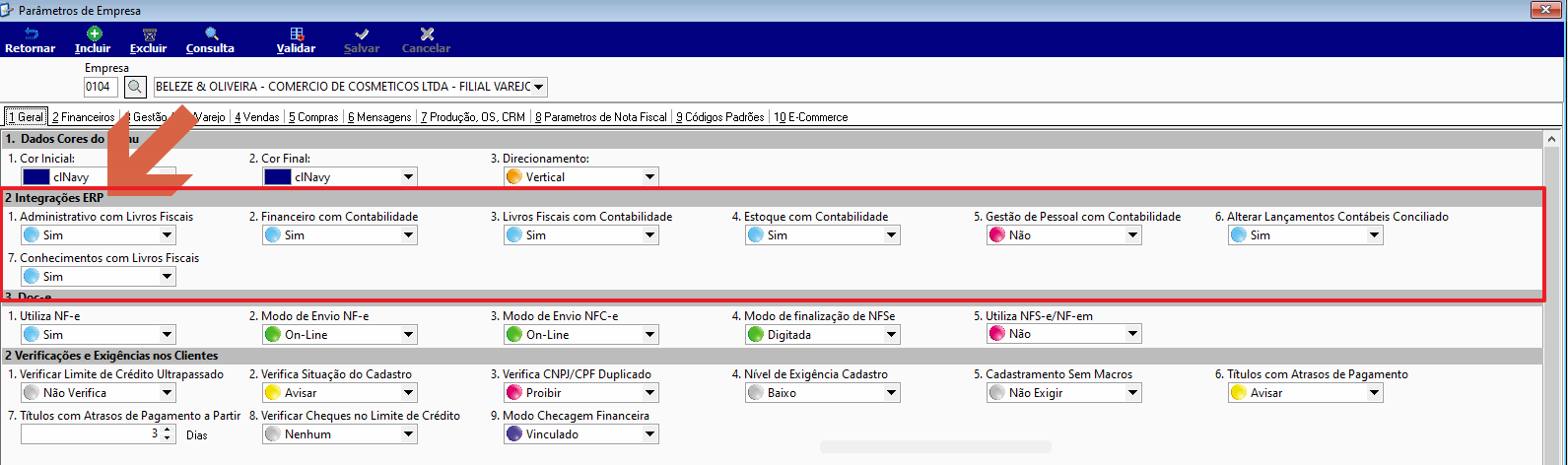This screenshot has height=465, width=1568.
Task: Open Conhecimentos com Livros Fiscais dropdown
Action: (x=168, y=277)
